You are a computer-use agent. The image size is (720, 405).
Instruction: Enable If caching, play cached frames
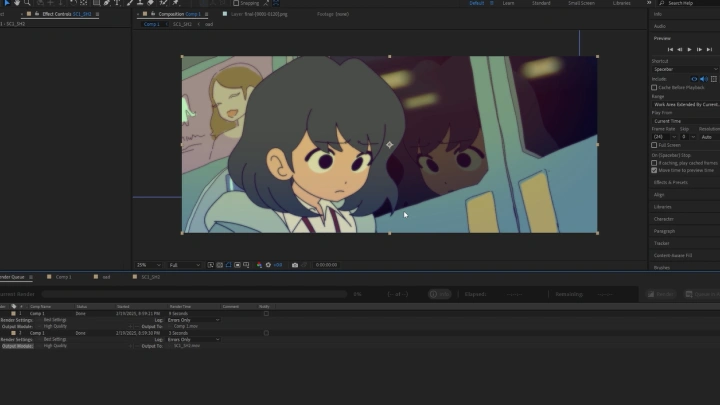pyautogui.click(x=654, y=163)
